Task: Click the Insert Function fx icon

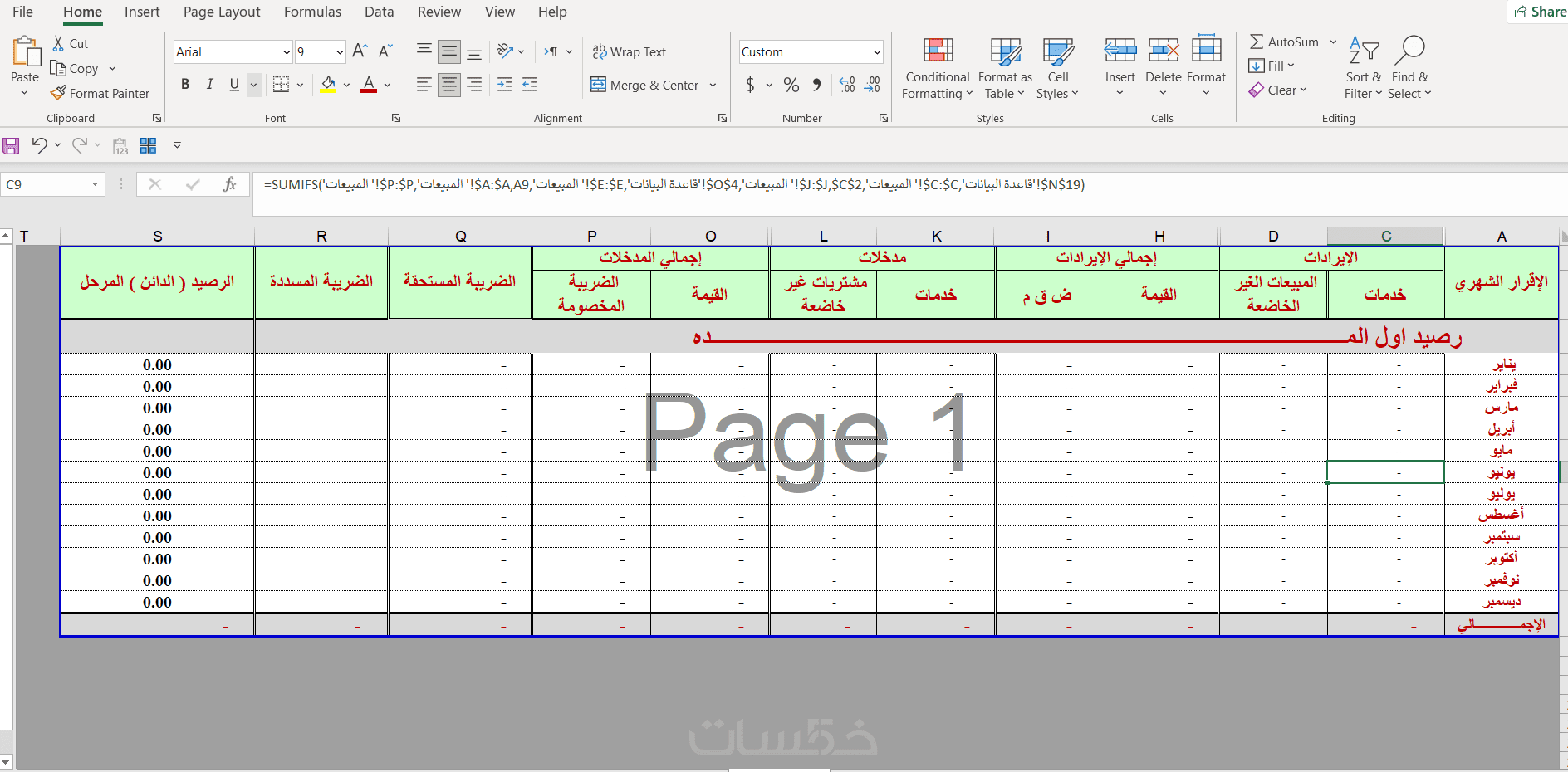Action: pos(230,184)
